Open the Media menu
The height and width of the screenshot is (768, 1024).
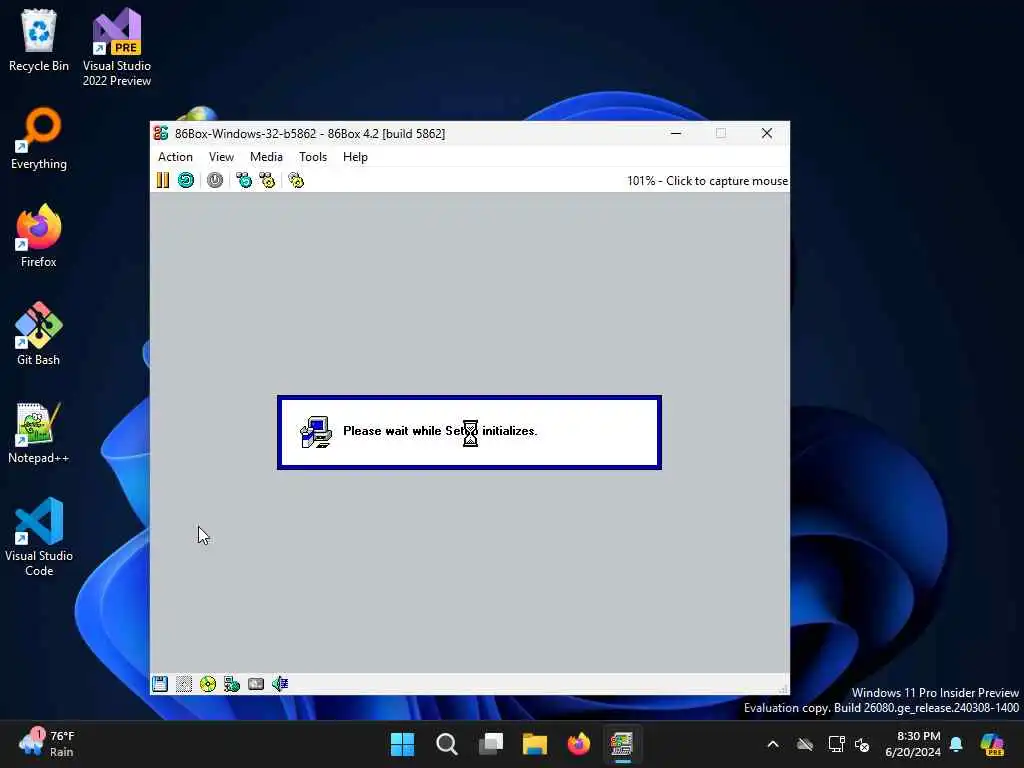click(266, 157)
